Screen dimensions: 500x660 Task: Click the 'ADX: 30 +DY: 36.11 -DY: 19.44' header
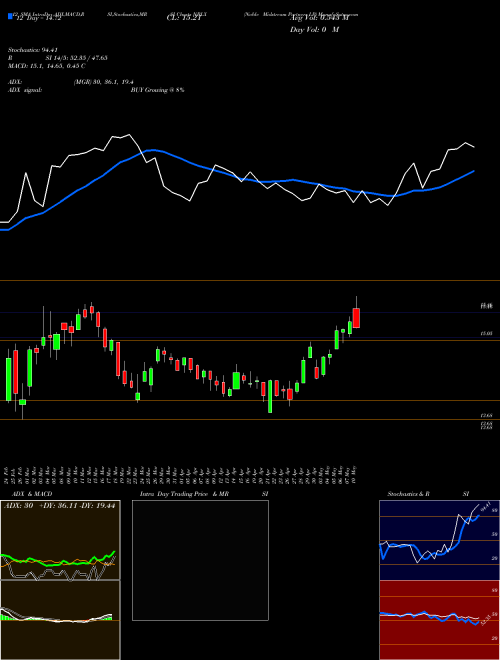coord(59,506)
